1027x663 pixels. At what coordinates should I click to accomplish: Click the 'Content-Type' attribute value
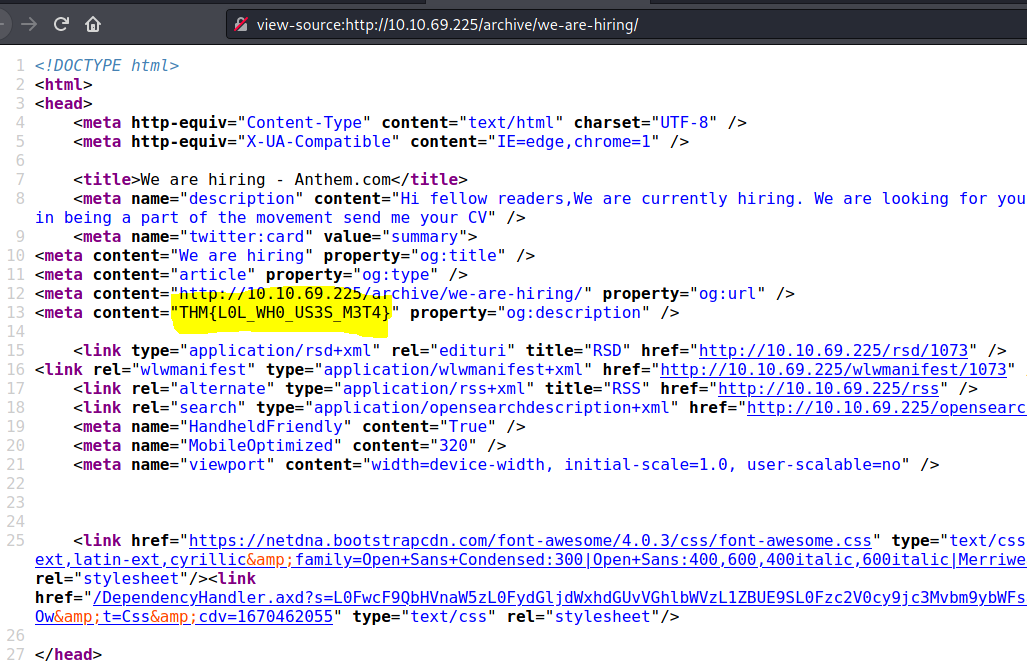point(303,123)
